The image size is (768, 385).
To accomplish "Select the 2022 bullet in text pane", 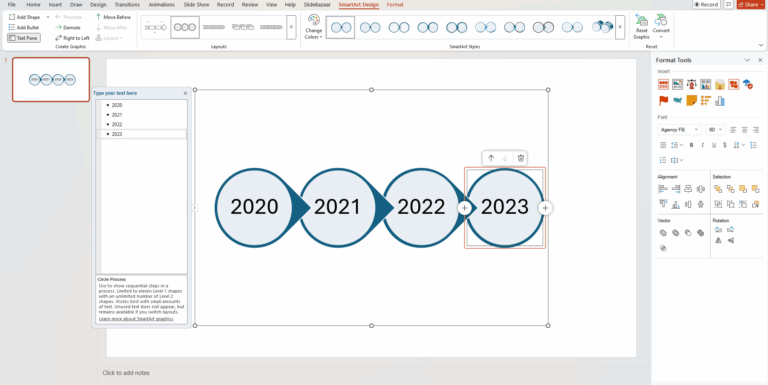I will pos(117,124).
